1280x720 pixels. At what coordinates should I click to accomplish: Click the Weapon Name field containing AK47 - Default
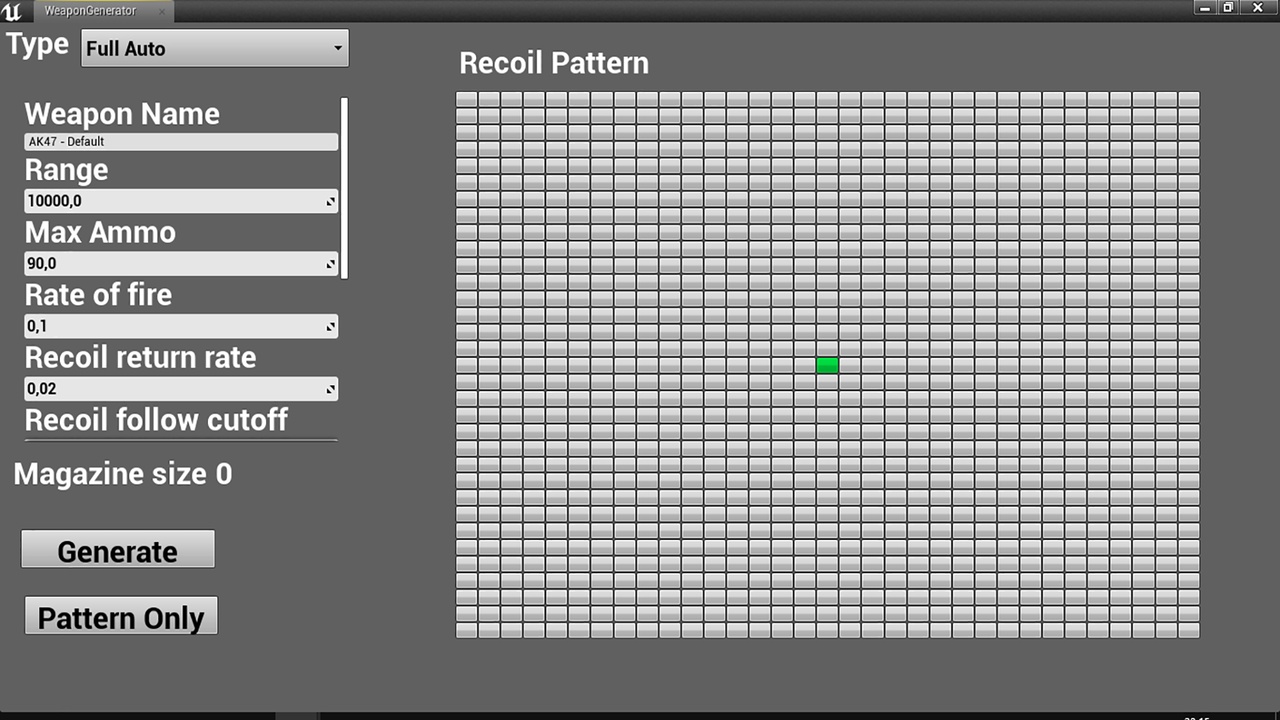coord(180,142)
